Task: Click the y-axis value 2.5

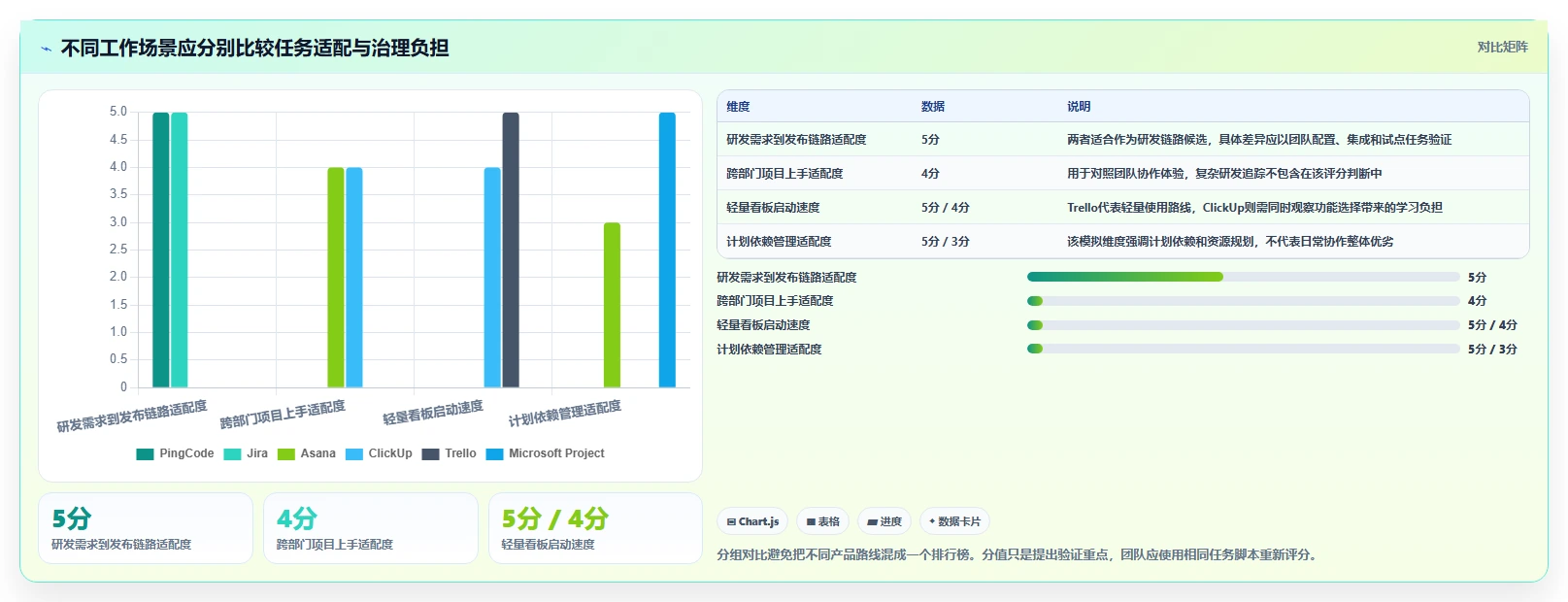Action: [118, 250]
